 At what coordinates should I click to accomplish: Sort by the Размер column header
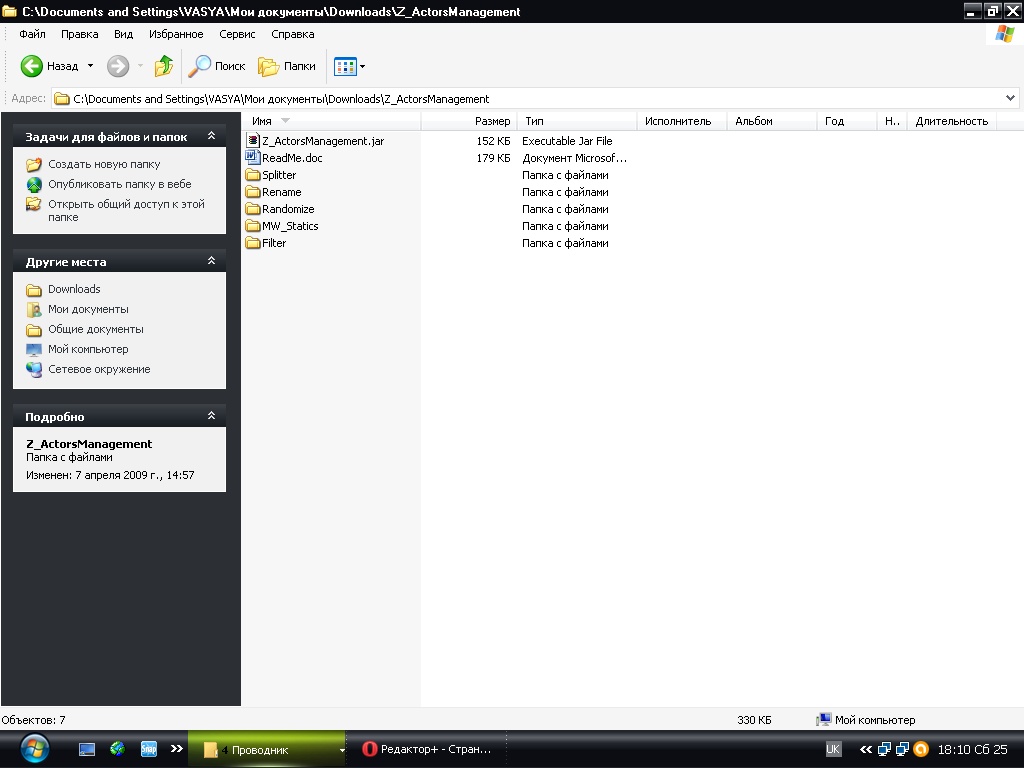coord(470,121)
